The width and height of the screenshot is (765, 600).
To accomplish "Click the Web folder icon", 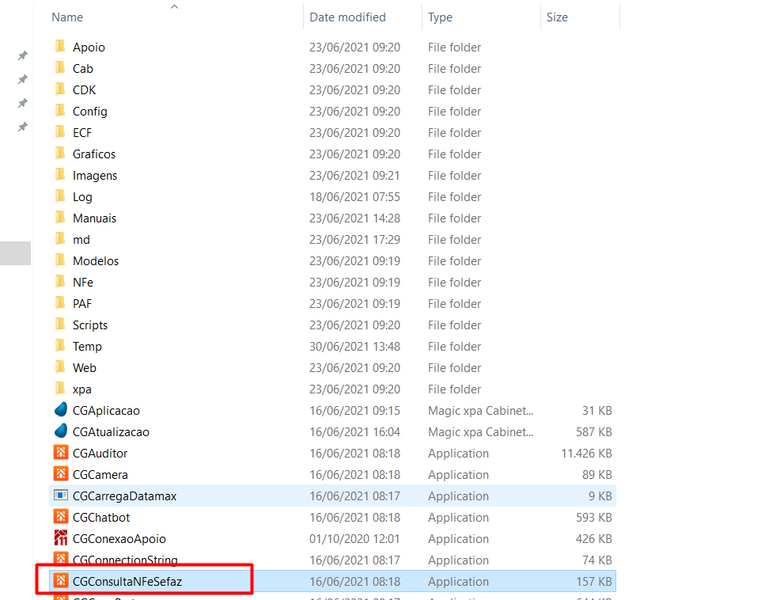I will tap(60, 367).
